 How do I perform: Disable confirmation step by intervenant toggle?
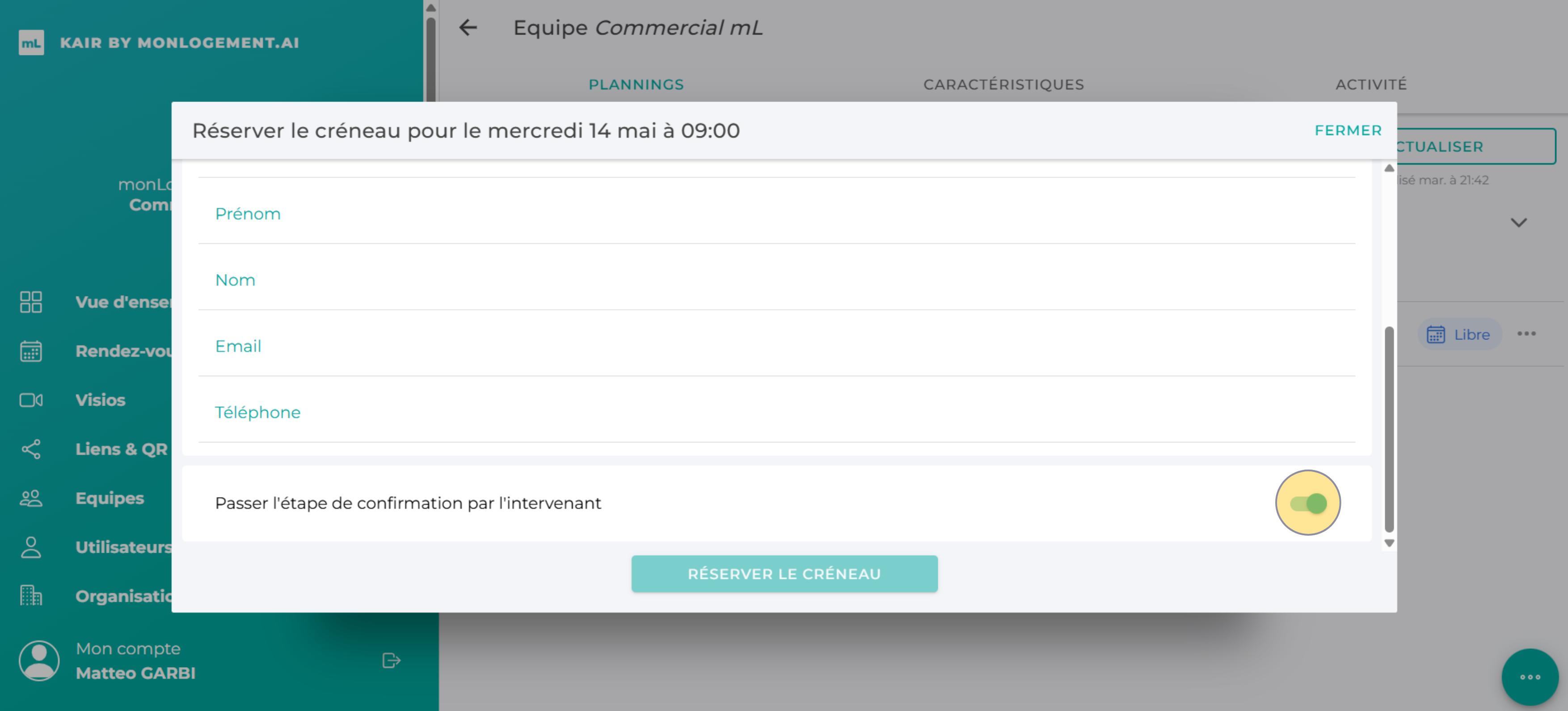coord(1308,503)
